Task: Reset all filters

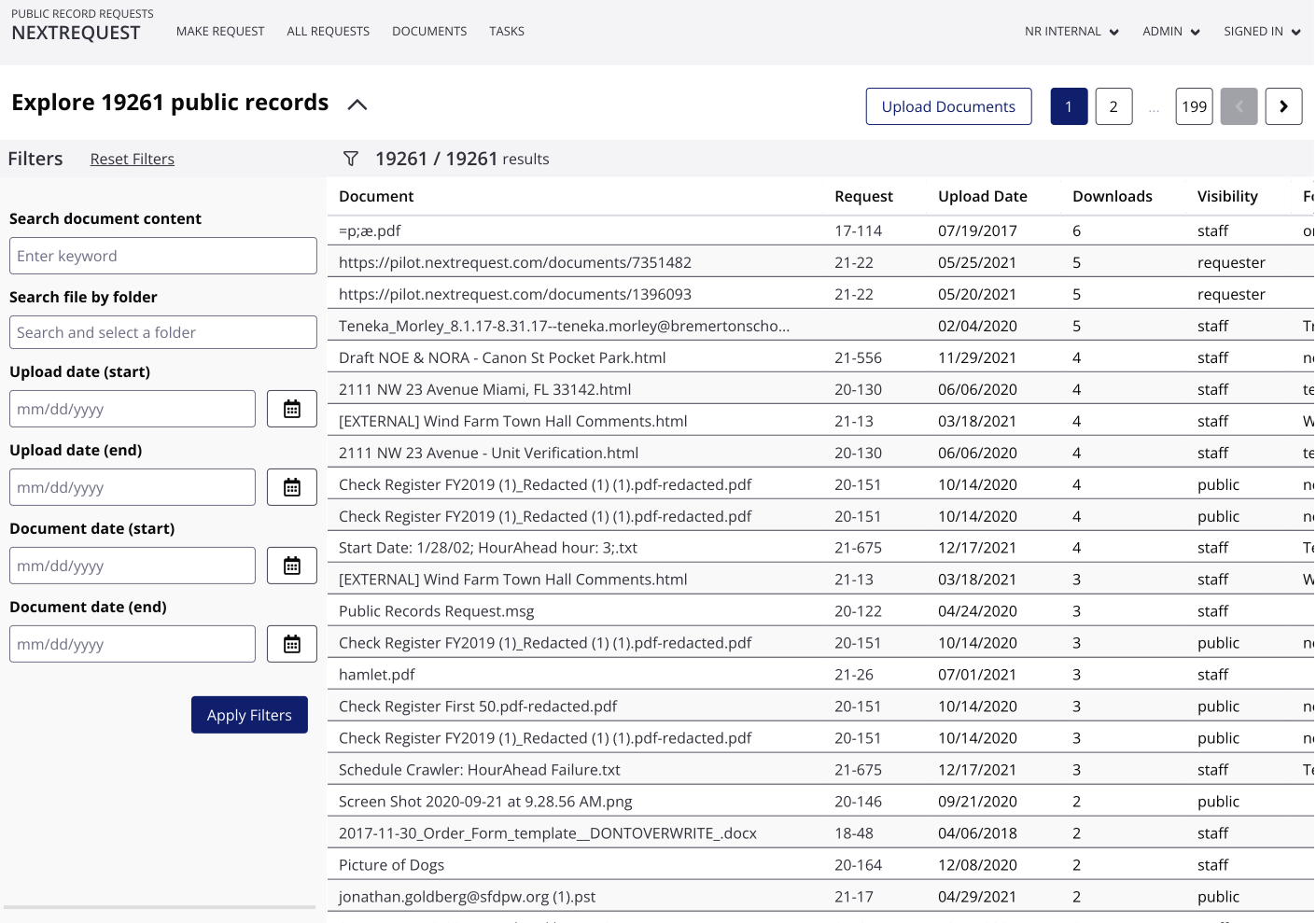Action: (132, 159)
